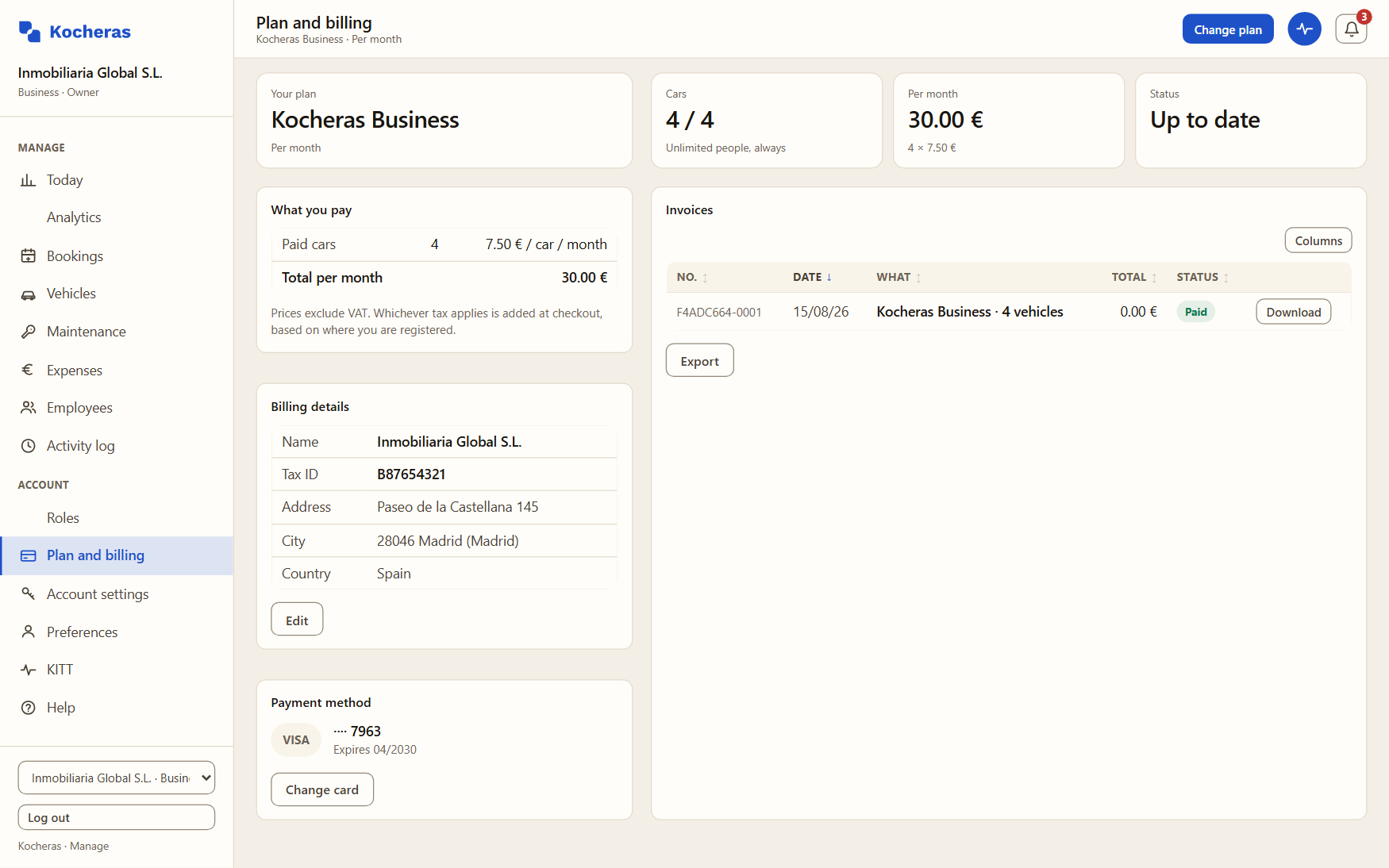Open Account settings via its key icon
Image resolution: width=1389 pixels, height=868 pixels.
[x=28, y=593]
